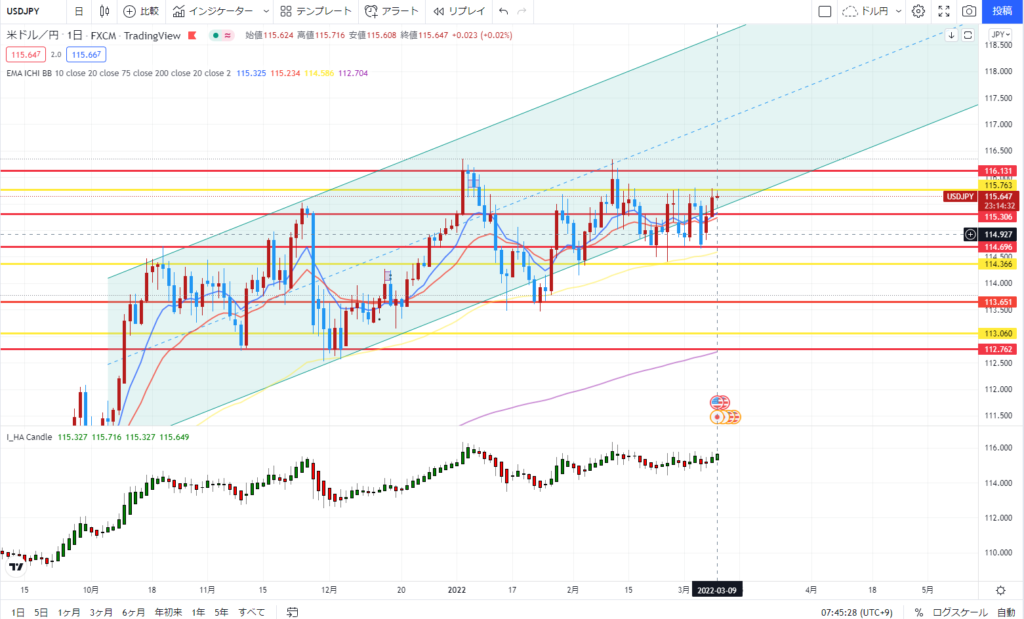Click the sell price 115.647 button
Screen dimensions: 1024x619
tap(26, 55)
